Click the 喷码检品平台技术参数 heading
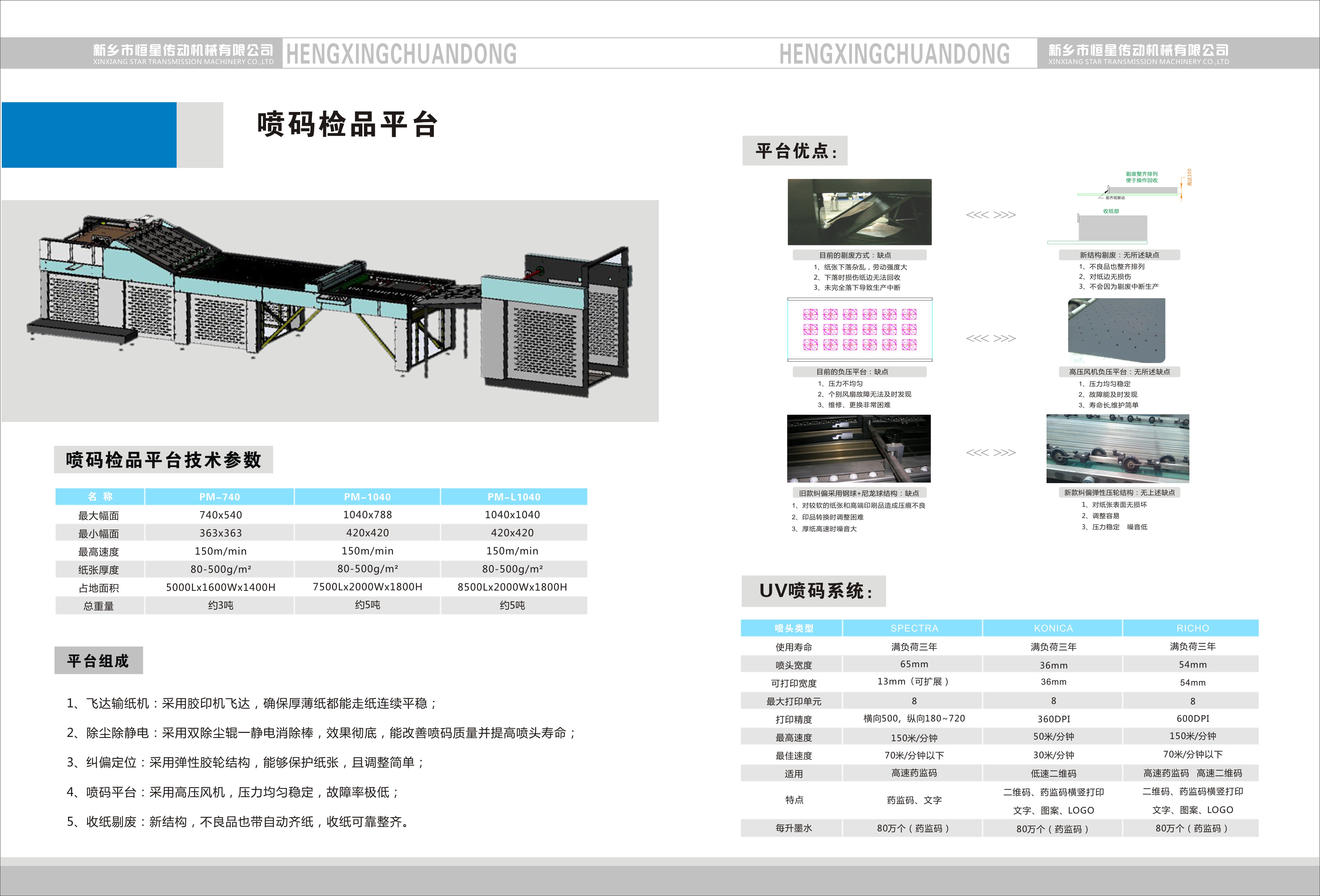 click(164, 460)
